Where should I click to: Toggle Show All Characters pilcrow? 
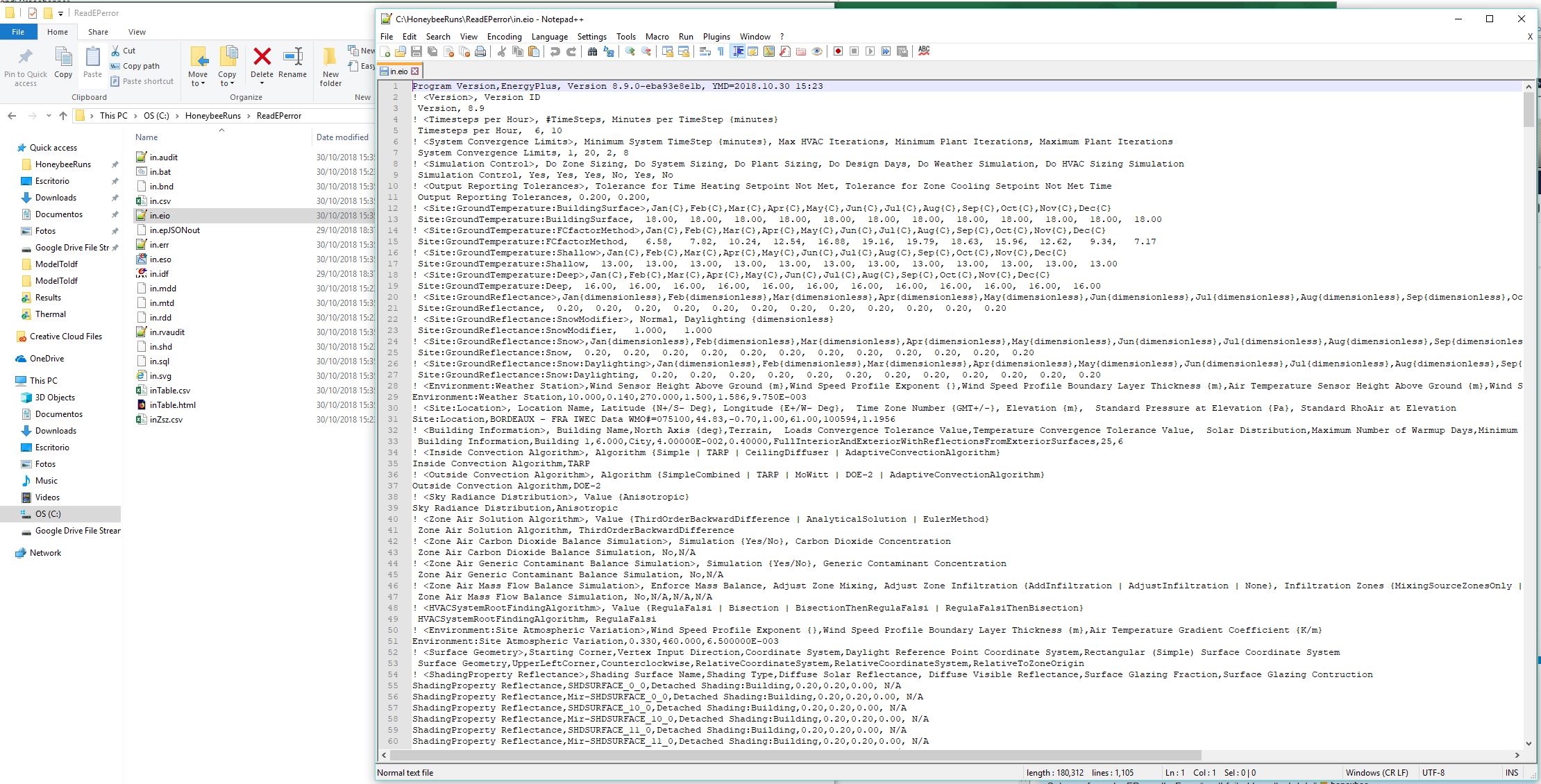coord(721,51)
